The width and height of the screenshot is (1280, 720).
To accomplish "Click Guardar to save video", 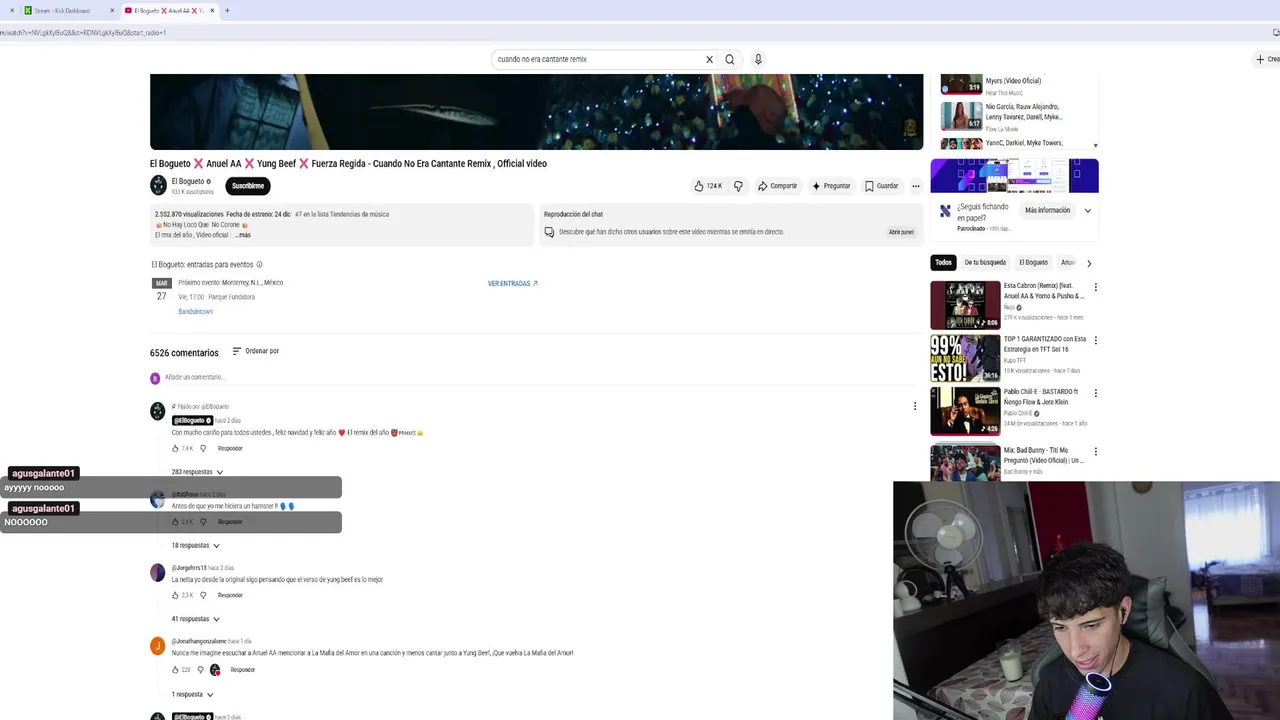I will tap(882, 186).
